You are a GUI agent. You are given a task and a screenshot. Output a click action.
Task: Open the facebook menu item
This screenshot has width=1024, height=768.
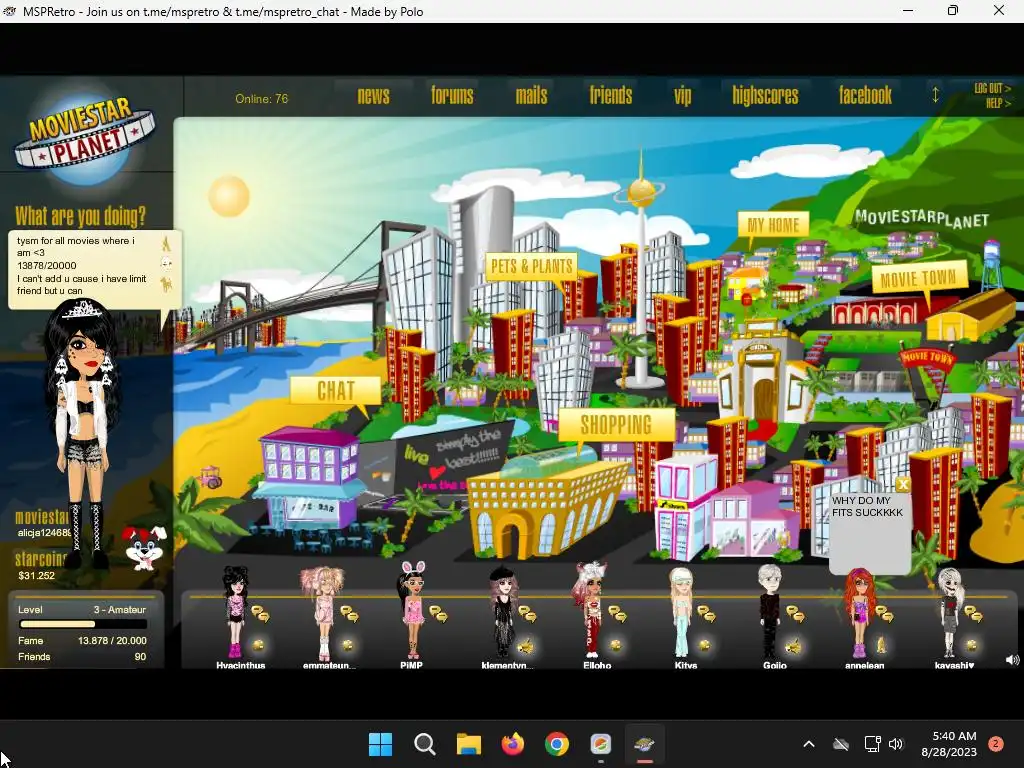865,96
